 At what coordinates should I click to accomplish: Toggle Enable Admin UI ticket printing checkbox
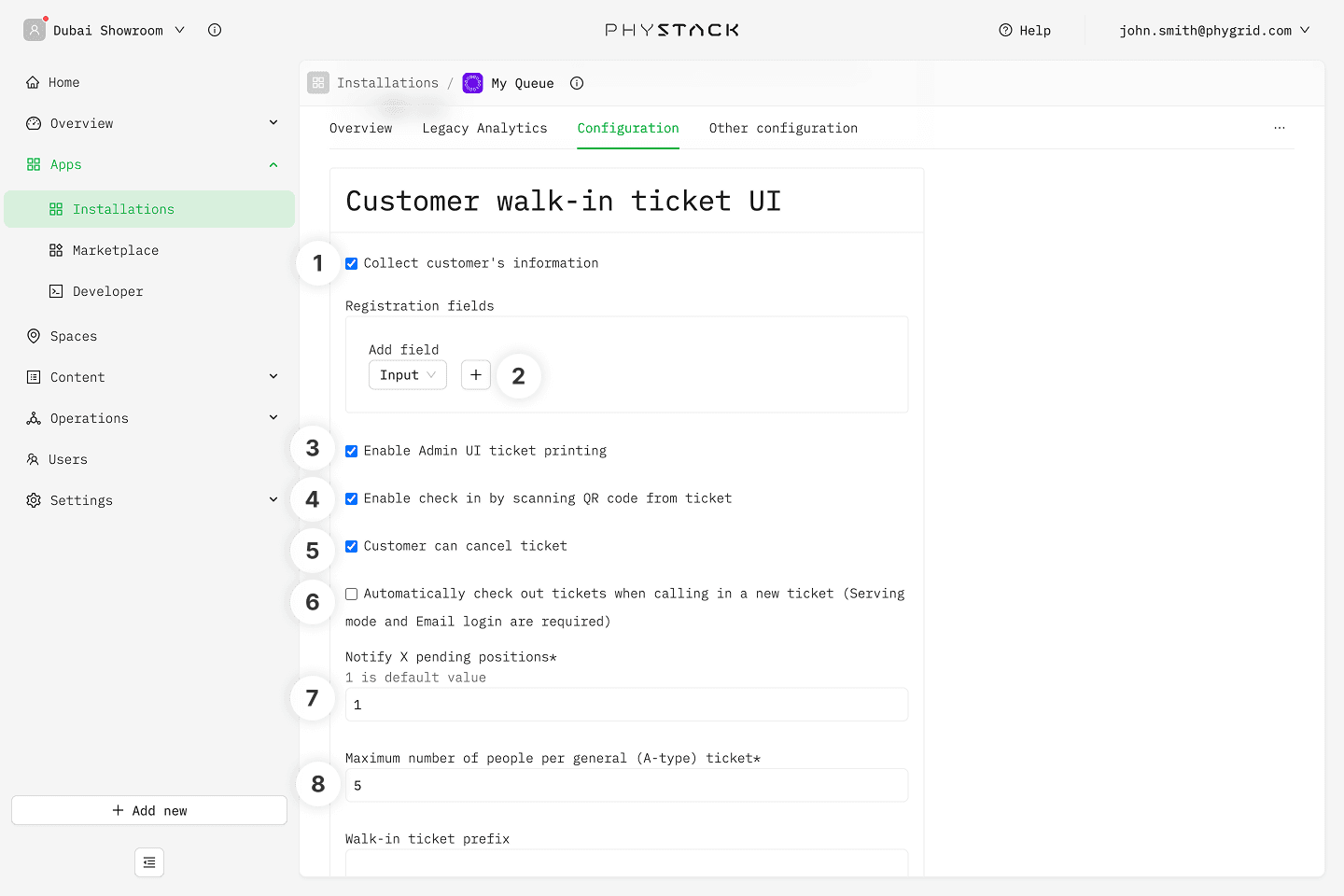point(352,452)
